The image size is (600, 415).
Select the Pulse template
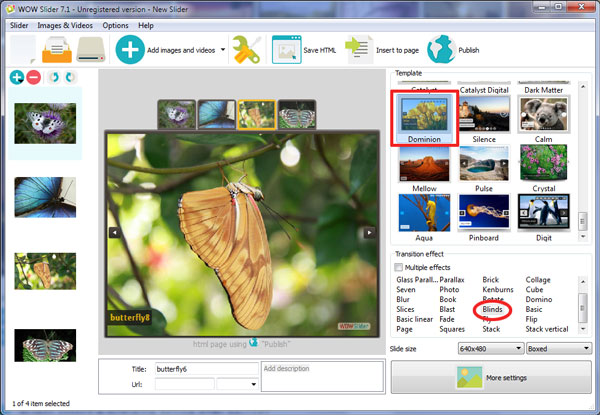tap(484, 168)
